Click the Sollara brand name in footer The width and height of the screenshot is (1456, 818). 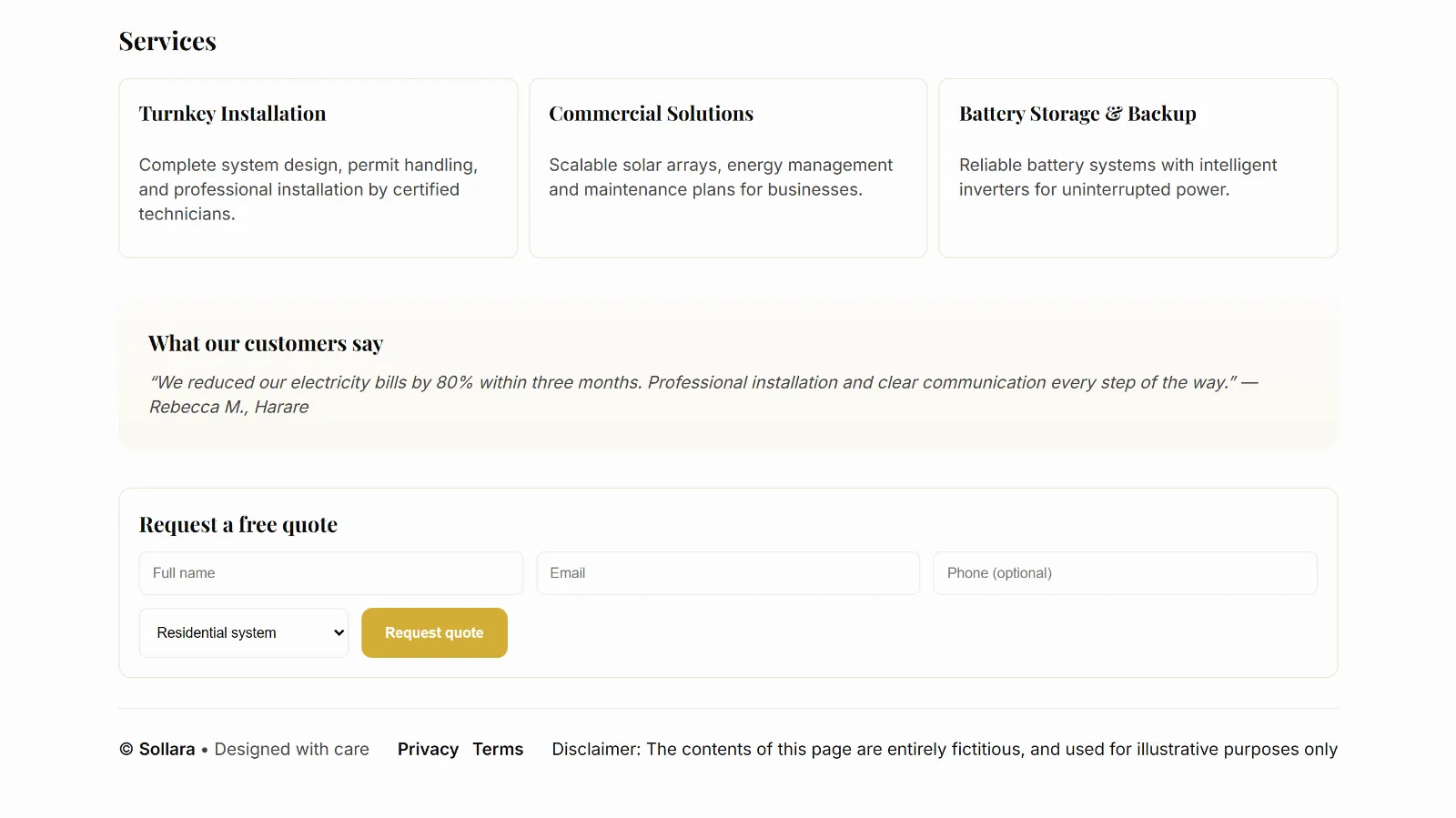click(x=167, y=749)
